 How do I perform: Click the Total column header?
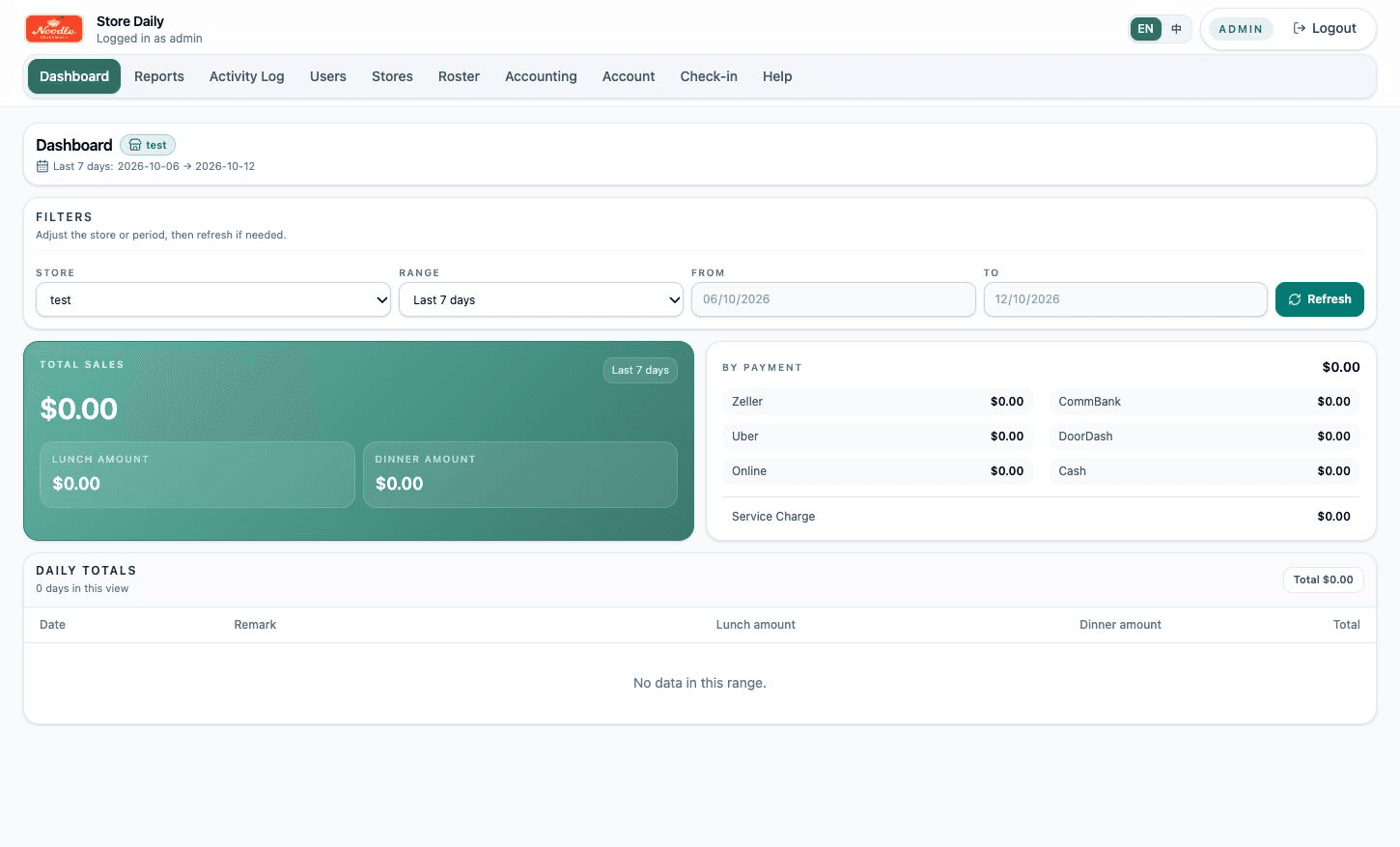(1347, 625)
